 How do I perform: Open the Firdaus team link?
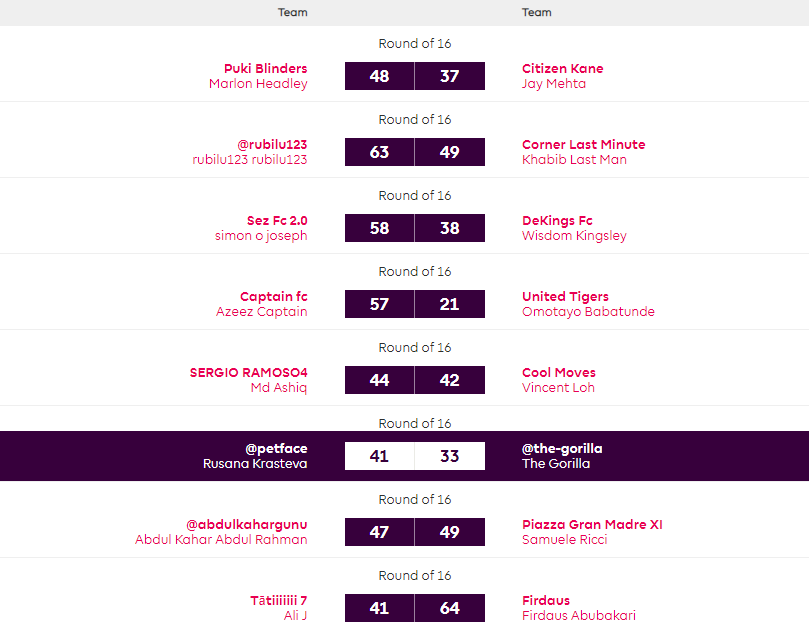tap(546, 601)
